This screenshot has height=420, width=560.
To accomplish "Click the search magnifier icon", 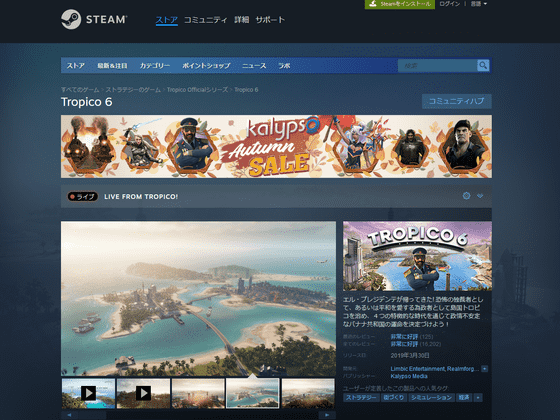I will pyautogui.click(x=483, y=65).
